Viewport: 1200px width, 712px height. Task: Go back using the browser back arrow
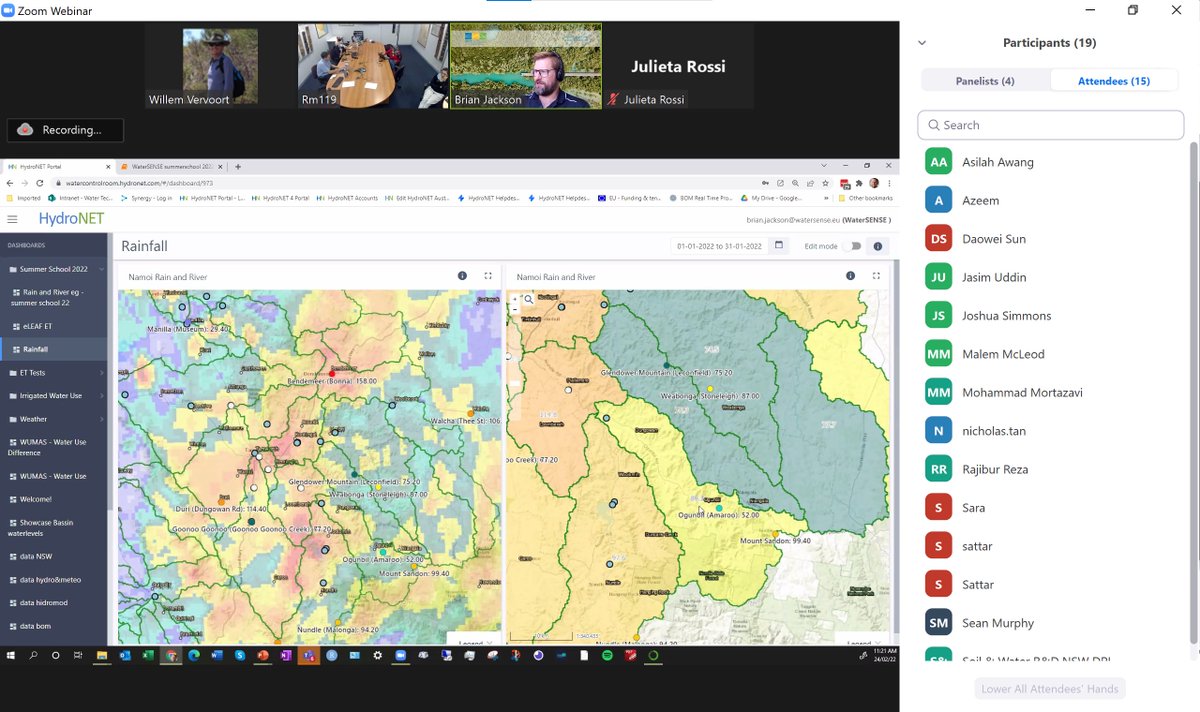[11, 183]
